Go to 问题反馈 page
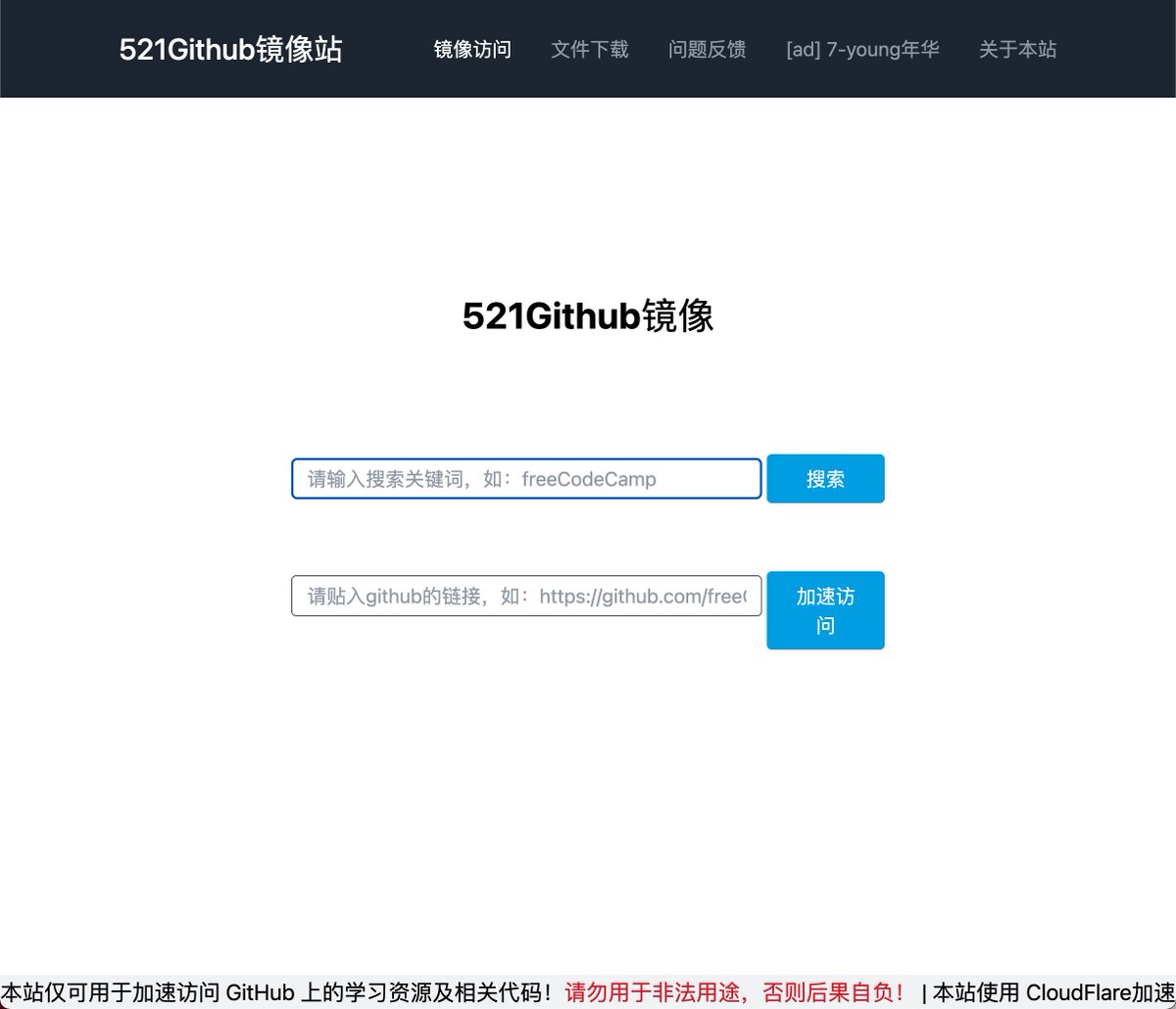 click(708, 49)
